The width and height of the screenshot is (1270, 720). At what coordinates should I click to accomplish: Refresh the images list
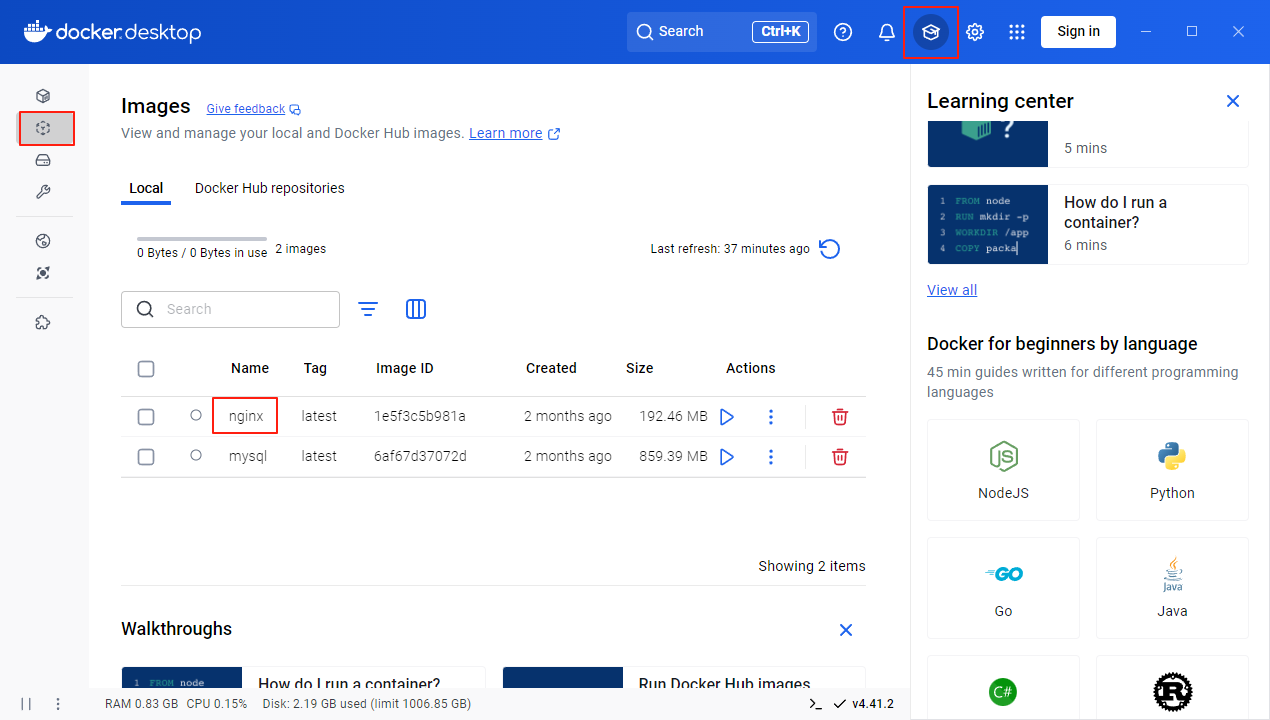[x=830, y=249]
